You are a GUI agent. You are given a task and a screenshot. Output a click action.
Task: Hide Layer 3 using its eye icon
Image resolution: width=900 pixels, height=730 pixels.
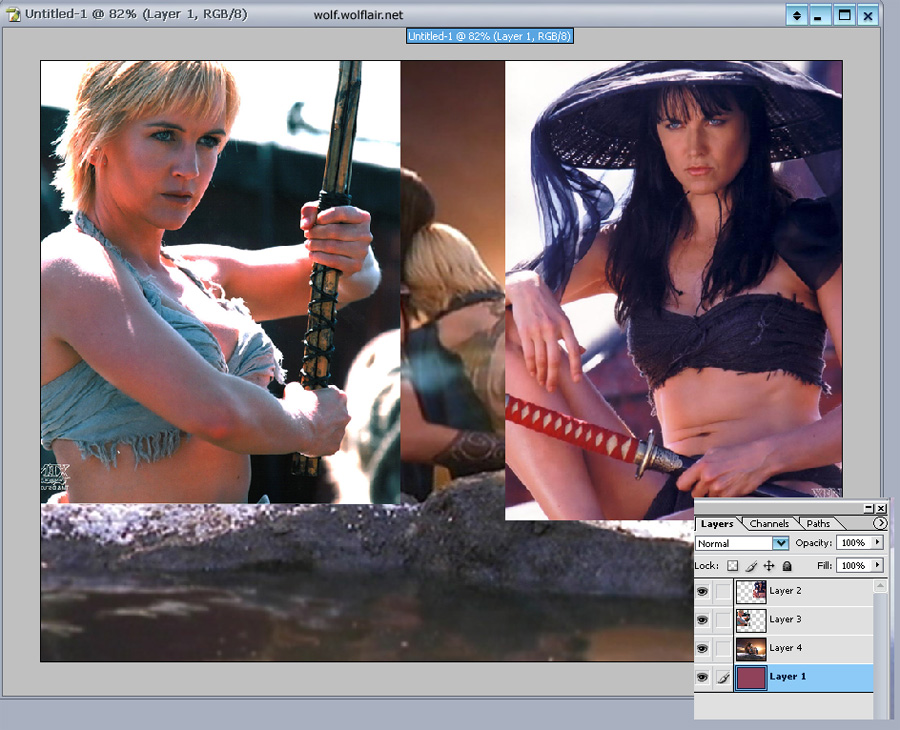702,620
